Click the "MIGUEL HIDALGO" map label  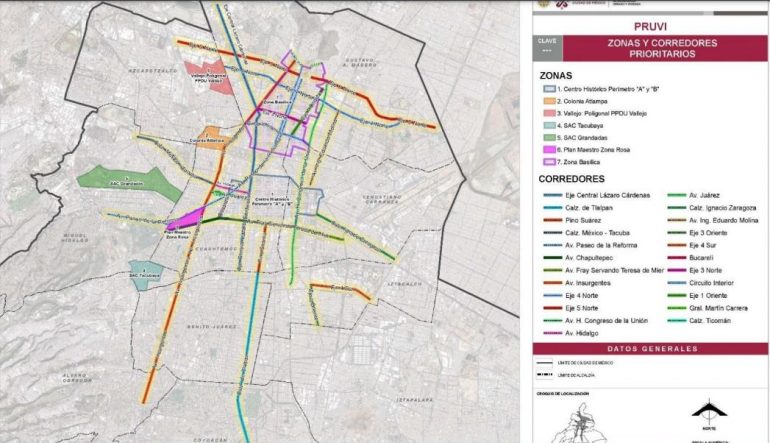click(75, 238)
